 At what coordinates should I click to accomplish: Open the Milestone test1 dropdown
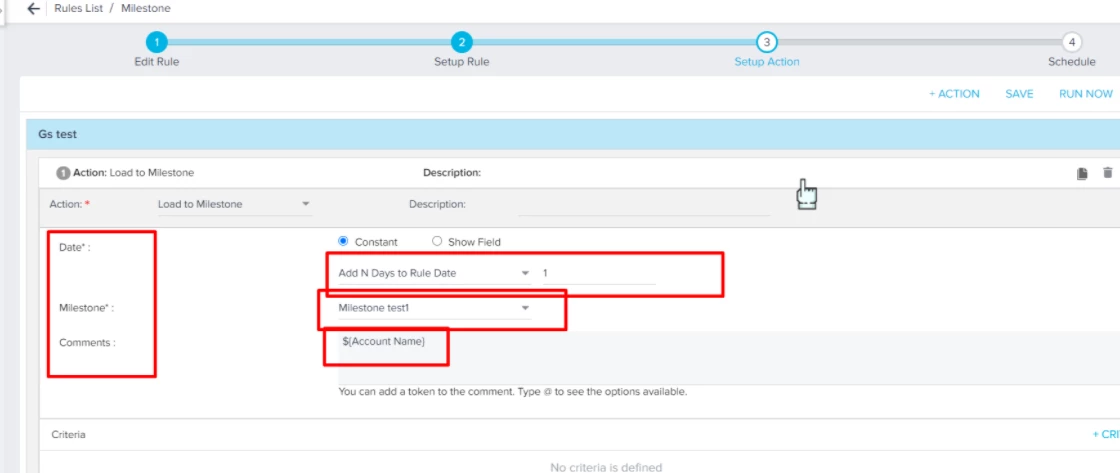(x=434, y=308)
